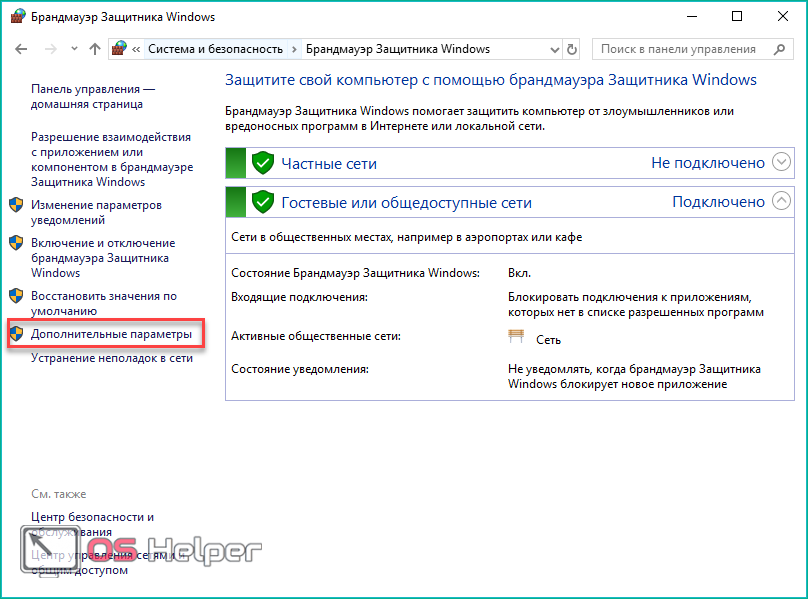Collapse the 'Гостевые или общедоступные сети' chevron
Screen dimensions: 808x599
click(781, 201)
